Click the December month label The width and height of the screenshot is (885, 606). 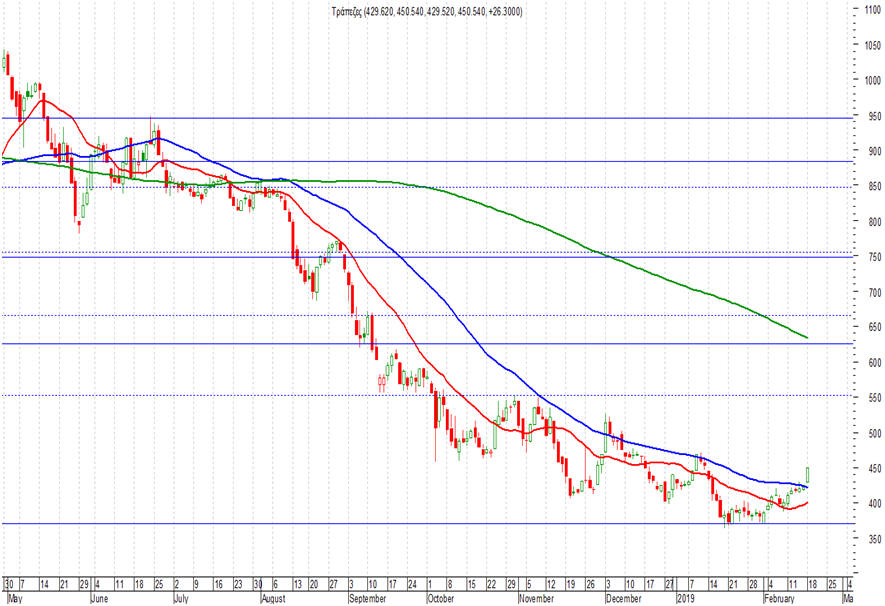click(x=624, y=598)
